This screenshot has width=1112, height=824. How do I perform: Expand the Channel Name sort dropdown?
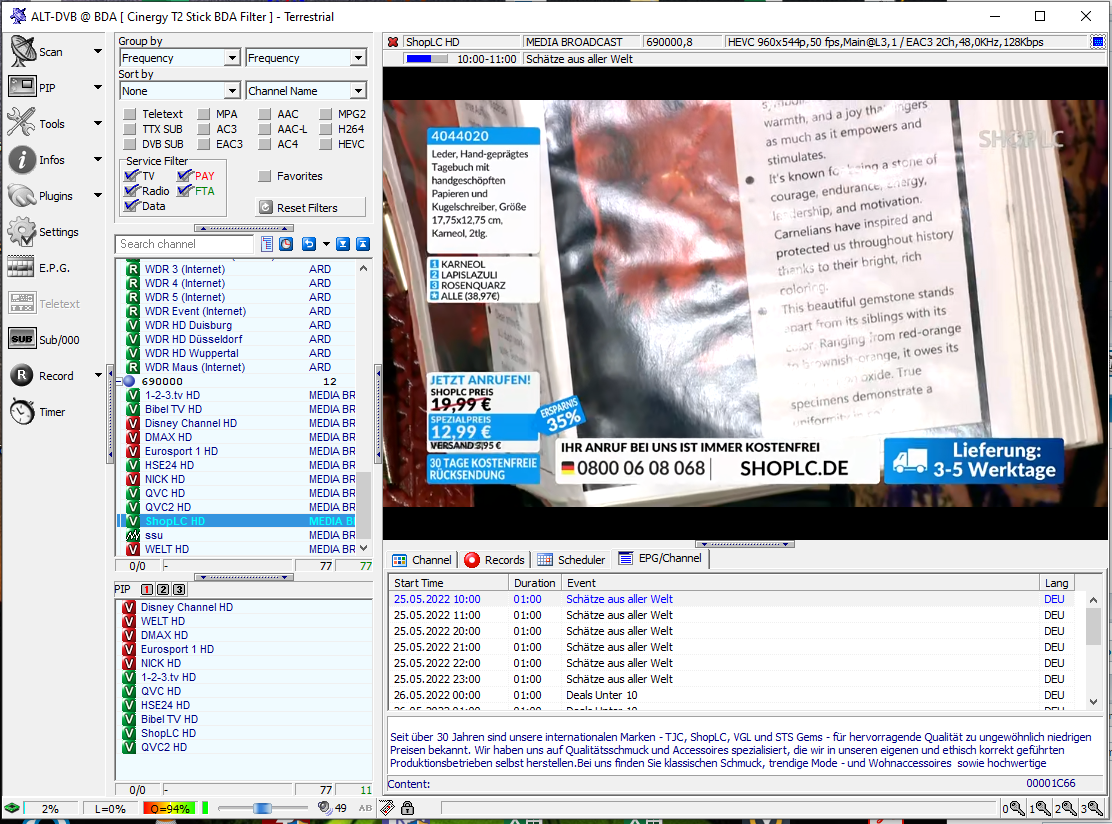click(358, 91)
